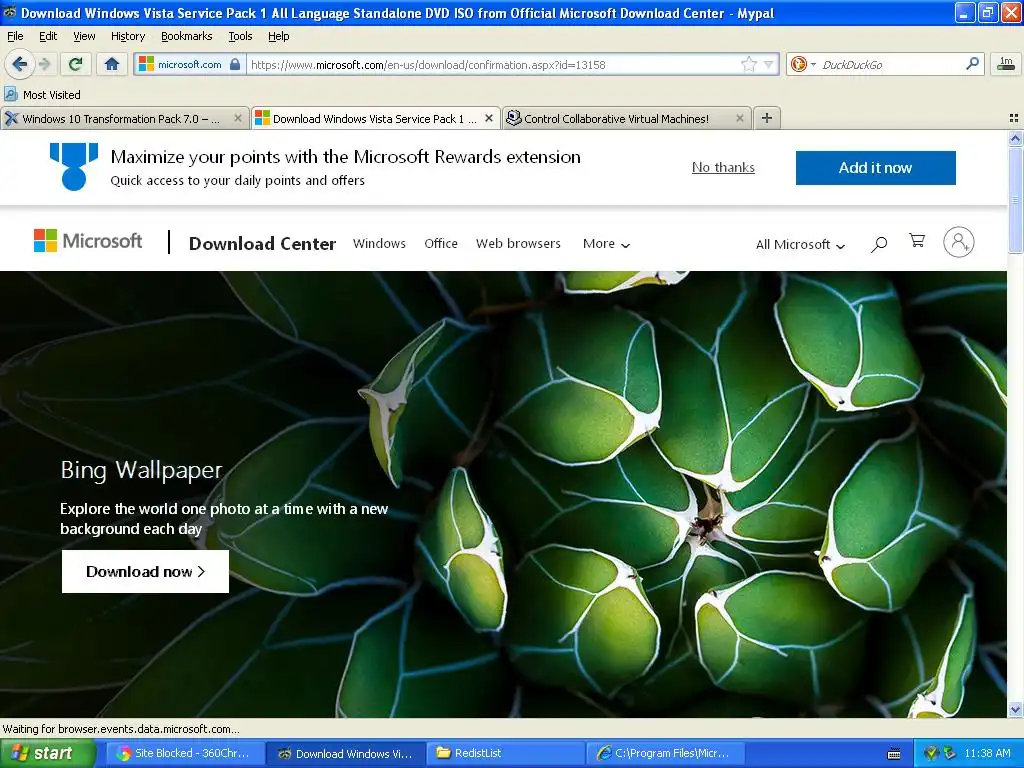Open the Help menu
The width and height of the screenshot is (1024, 768).
[x=279, y=36]
